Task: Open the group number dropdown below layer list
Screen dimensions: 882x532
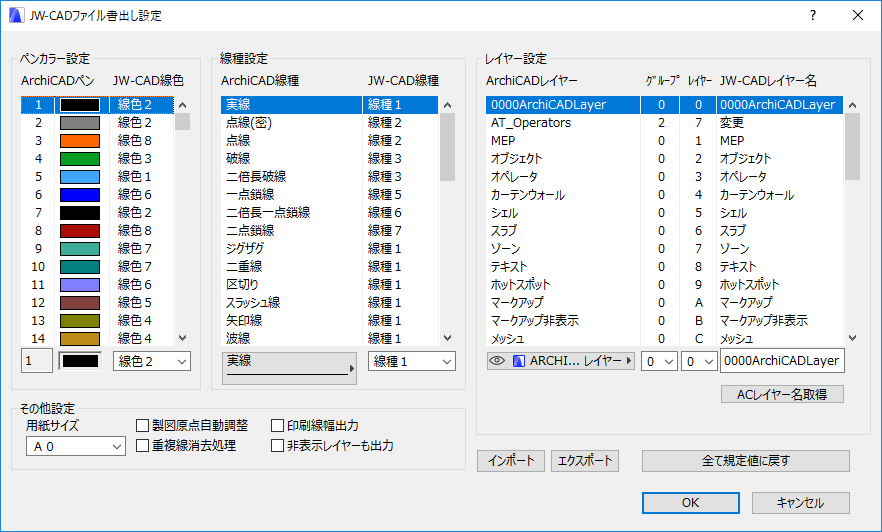Action: coord(659,361)
